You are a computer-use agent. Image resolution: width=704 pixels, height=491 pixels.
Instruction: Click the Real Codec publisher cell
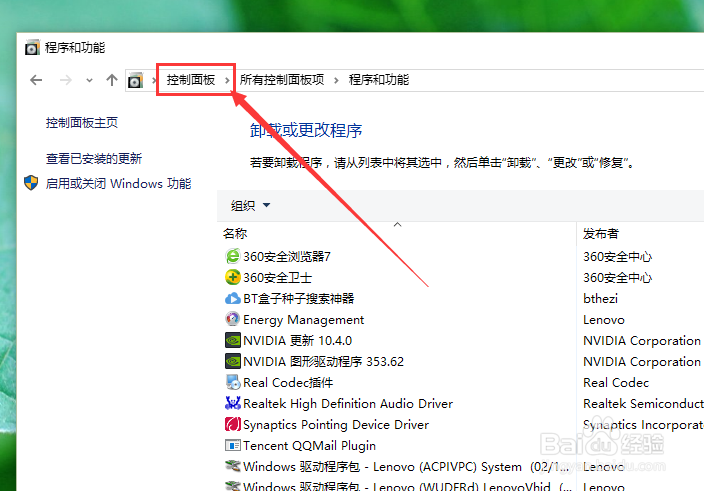point(616,382)
